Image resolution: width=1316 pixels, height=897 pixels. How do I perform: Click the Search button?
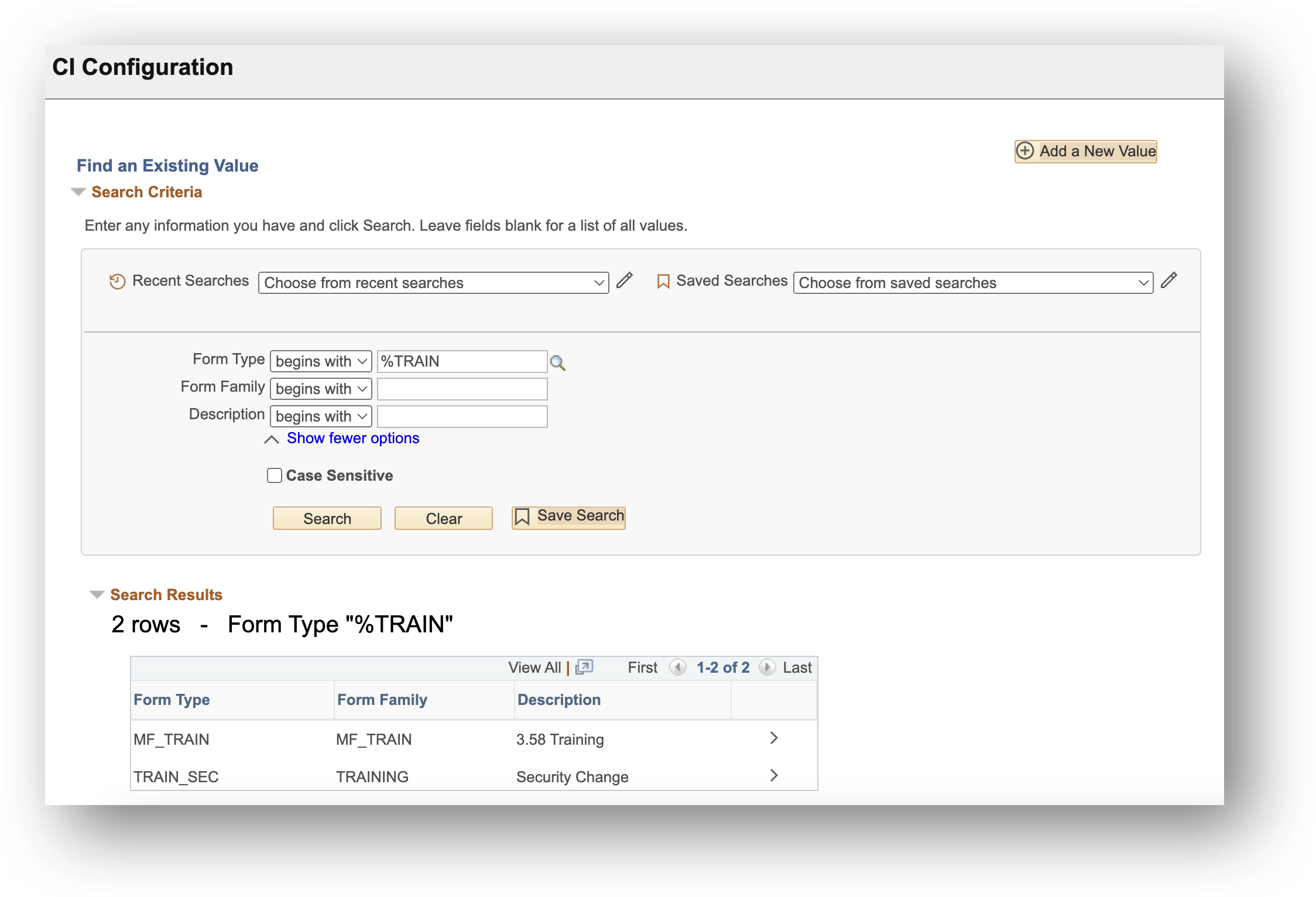tap(327, 518)
